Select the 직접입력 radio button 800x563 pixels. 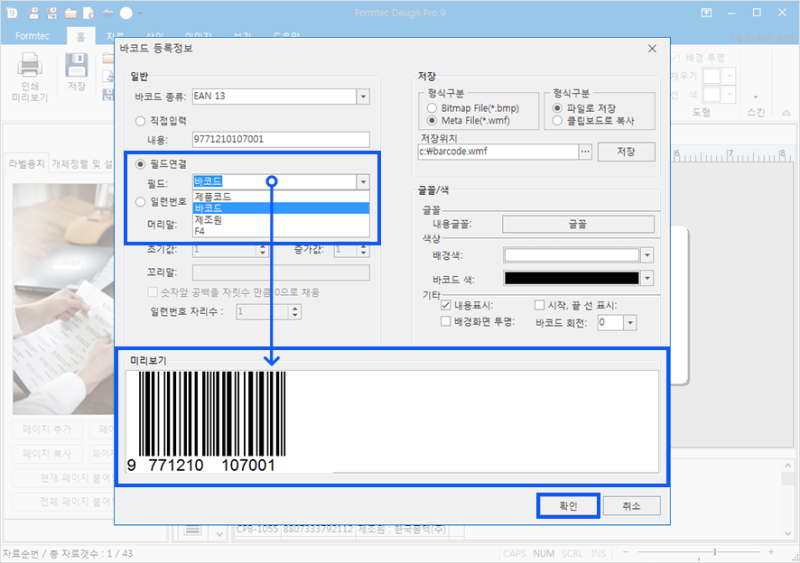140,121
